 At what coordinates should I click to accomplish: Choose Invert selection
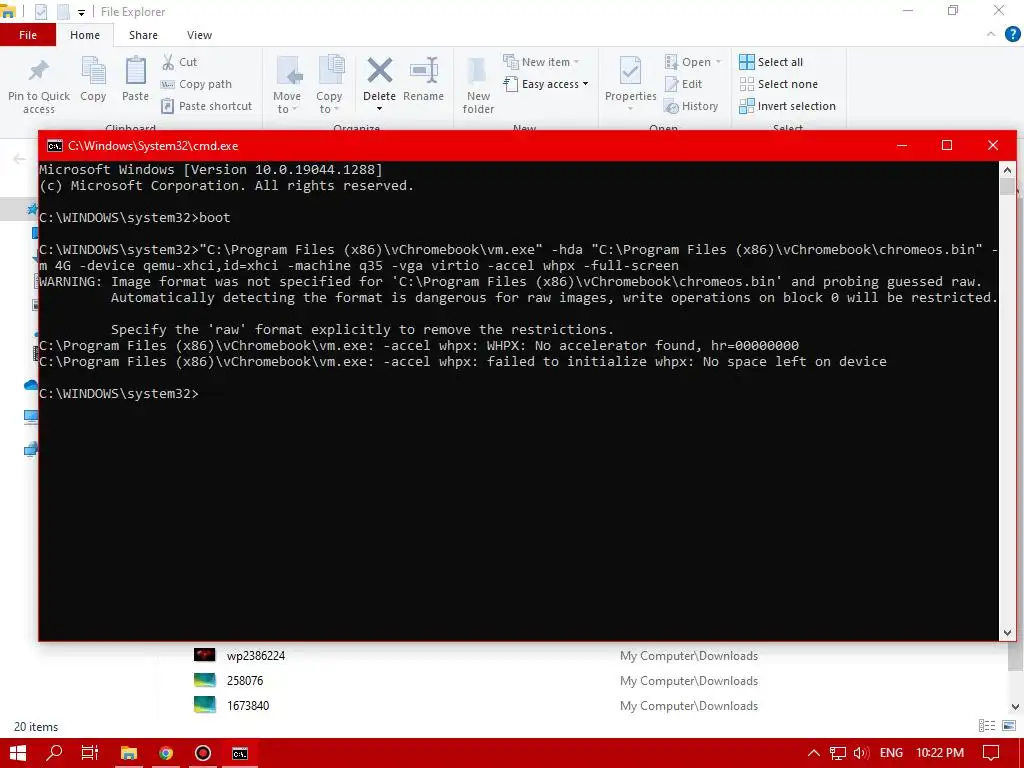[788, 106]
